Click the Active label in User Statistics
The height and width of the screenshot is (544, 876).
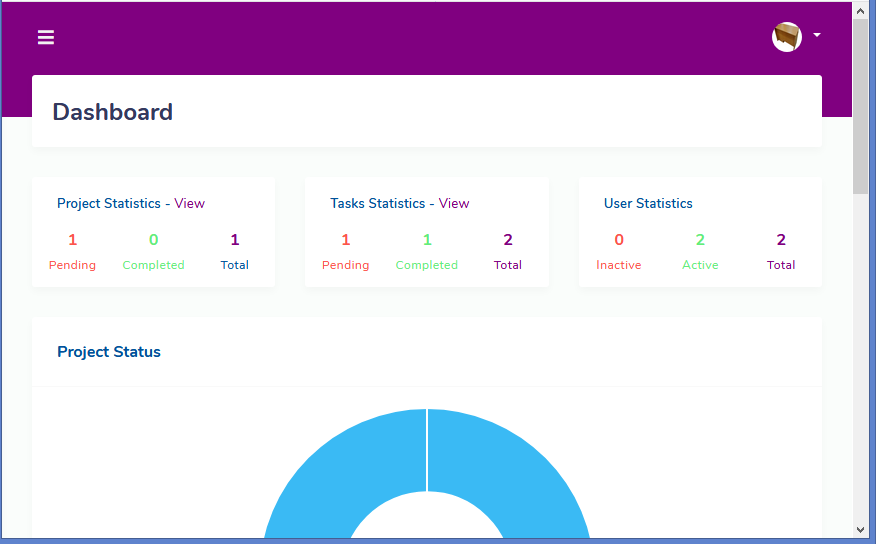click(x=700, y=265)
